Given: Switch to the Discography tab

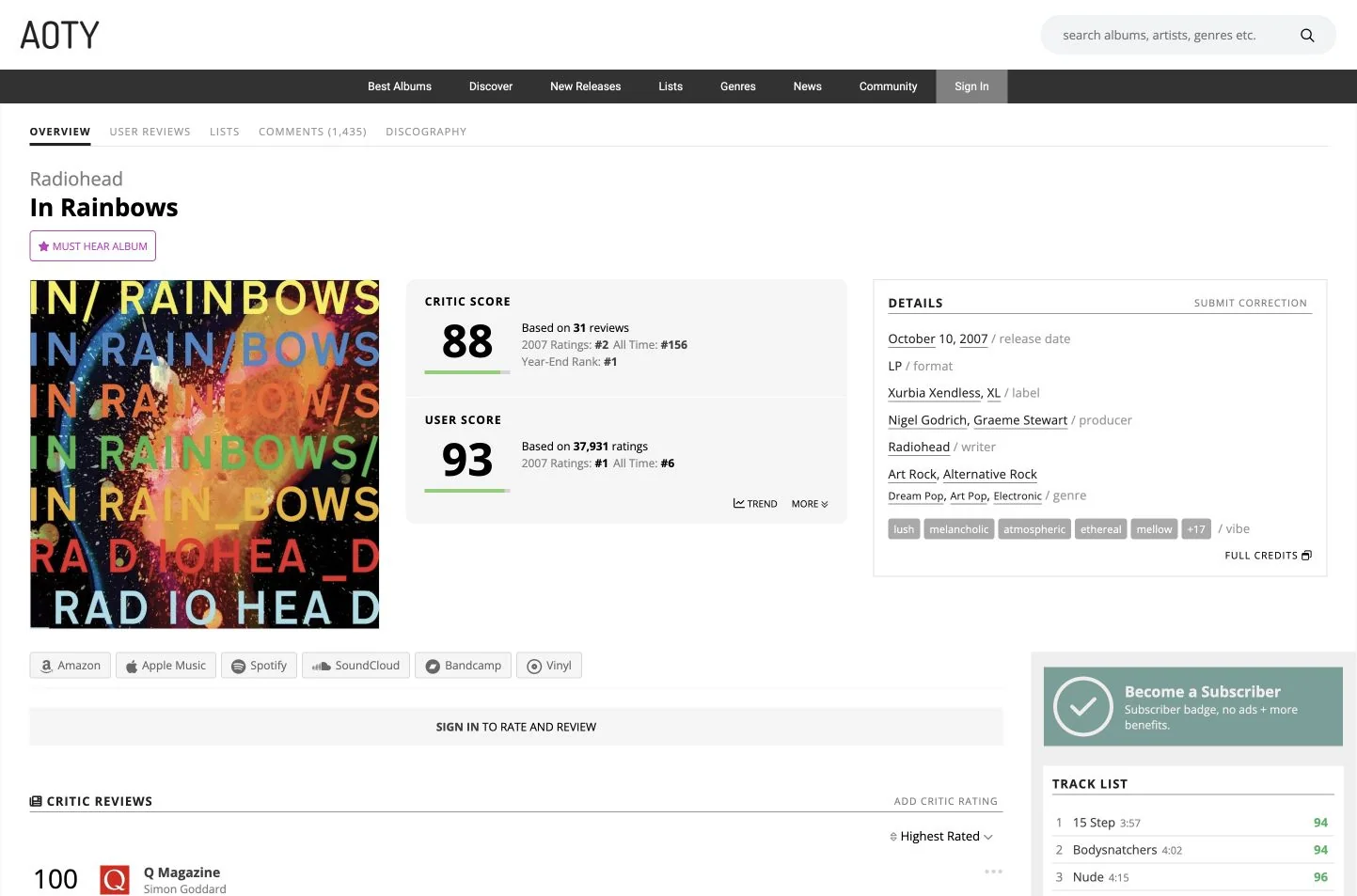Looking at the screenshot, I should pos(426,132).
